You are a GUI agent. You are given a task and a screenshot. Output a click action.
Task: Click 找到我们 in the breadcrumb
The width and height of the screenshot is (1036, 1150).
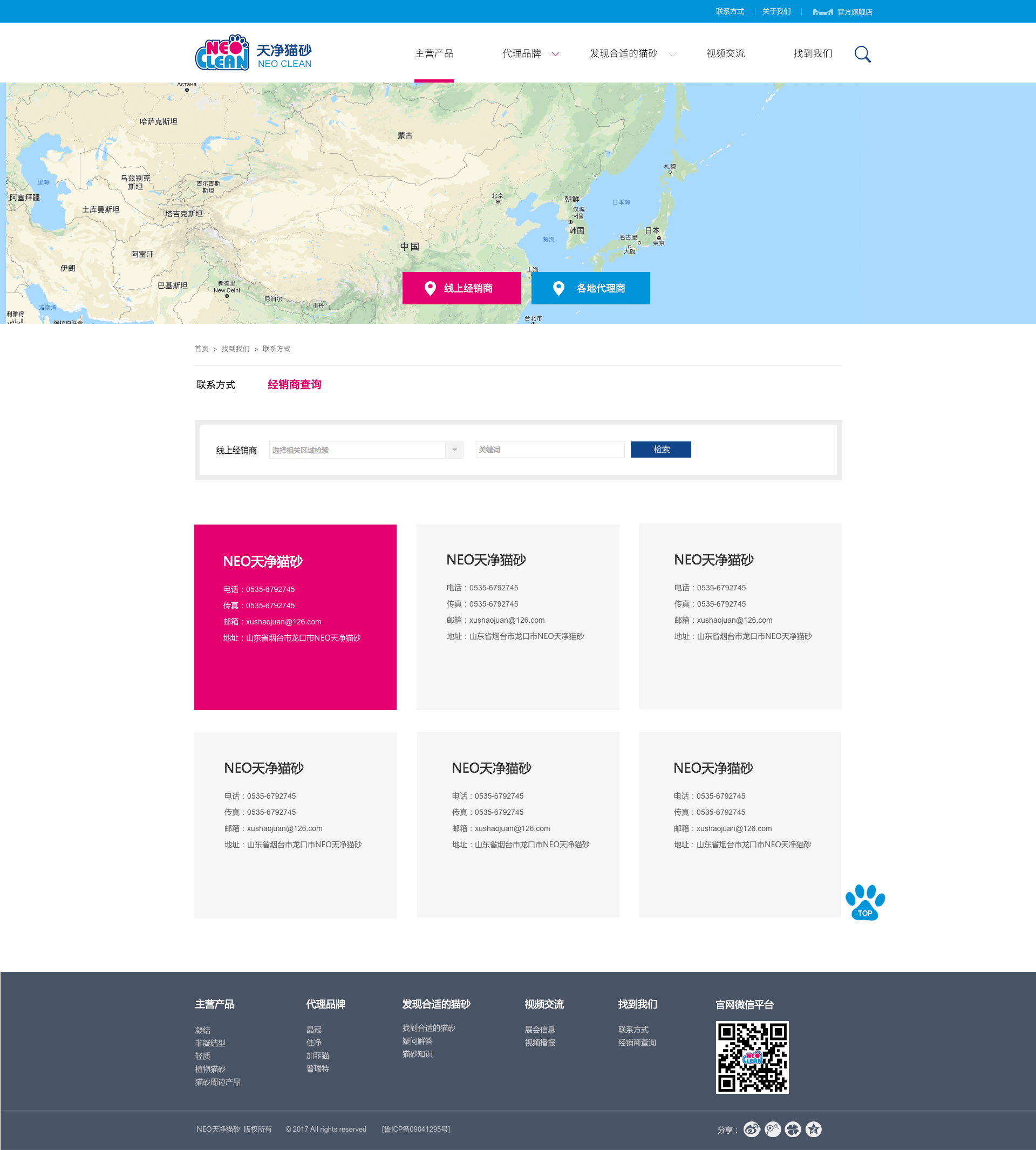point(236,349)
